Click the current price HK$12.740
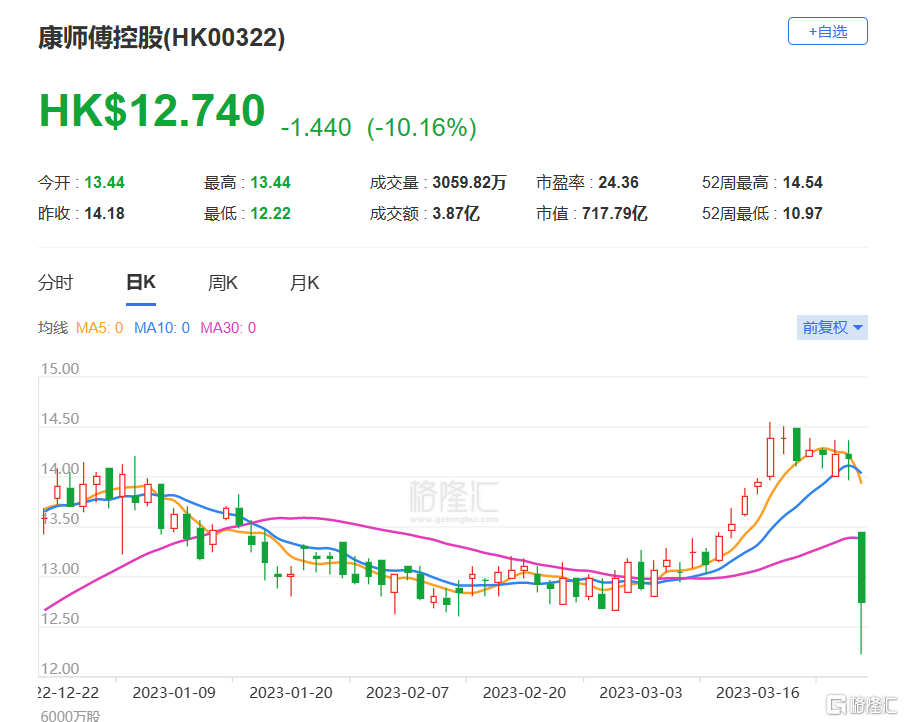 (x=152, y=110)
